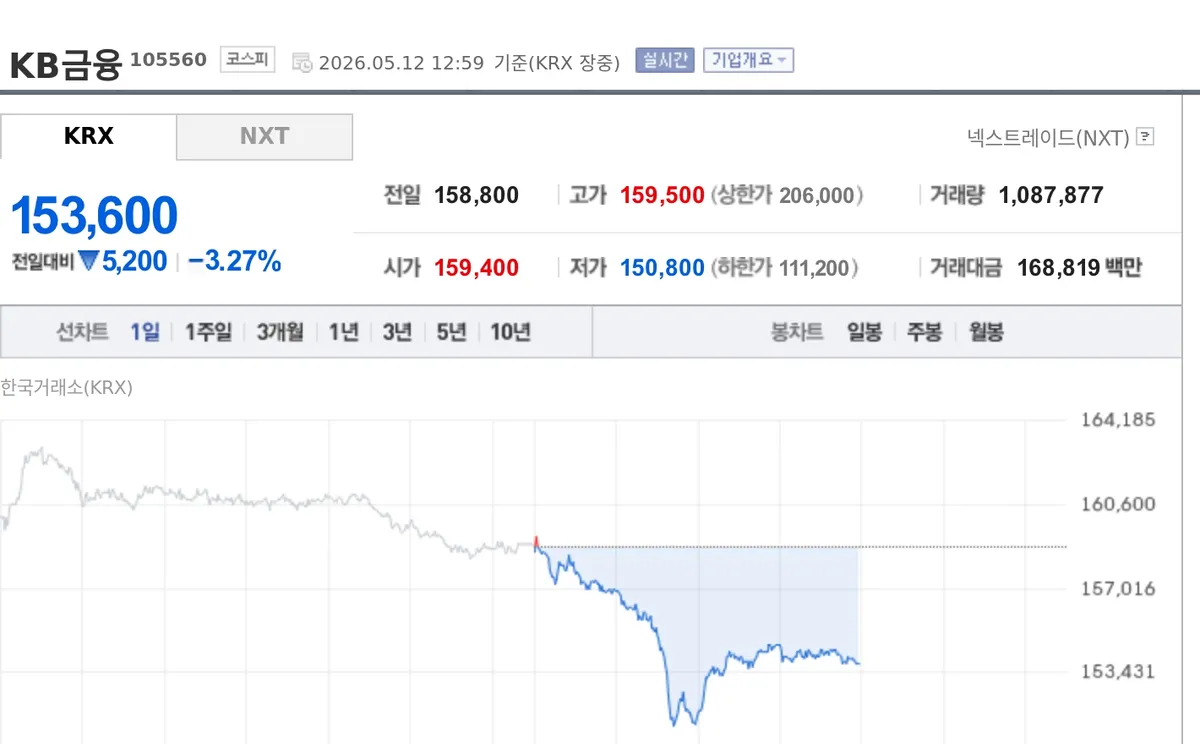Click the clock icon beside the date
1200x744 pixels.
(301, 63)
